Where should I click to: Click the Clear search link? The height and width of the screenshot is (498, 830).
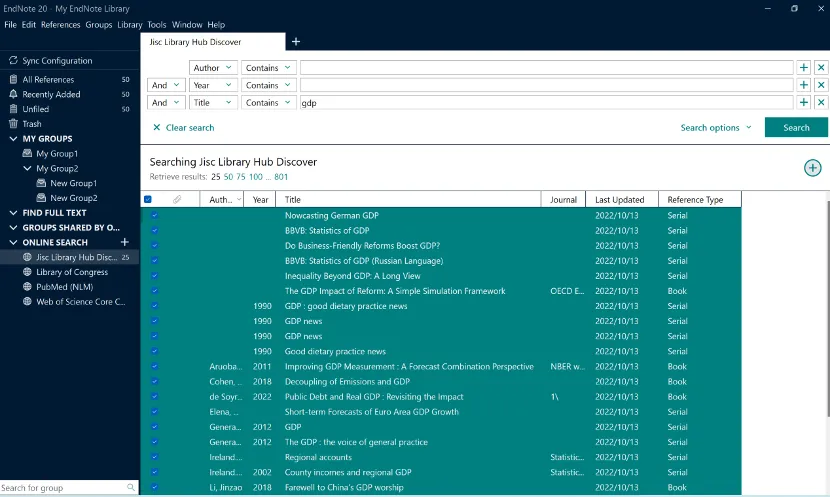pyautogui.click(x=190, y=128)
